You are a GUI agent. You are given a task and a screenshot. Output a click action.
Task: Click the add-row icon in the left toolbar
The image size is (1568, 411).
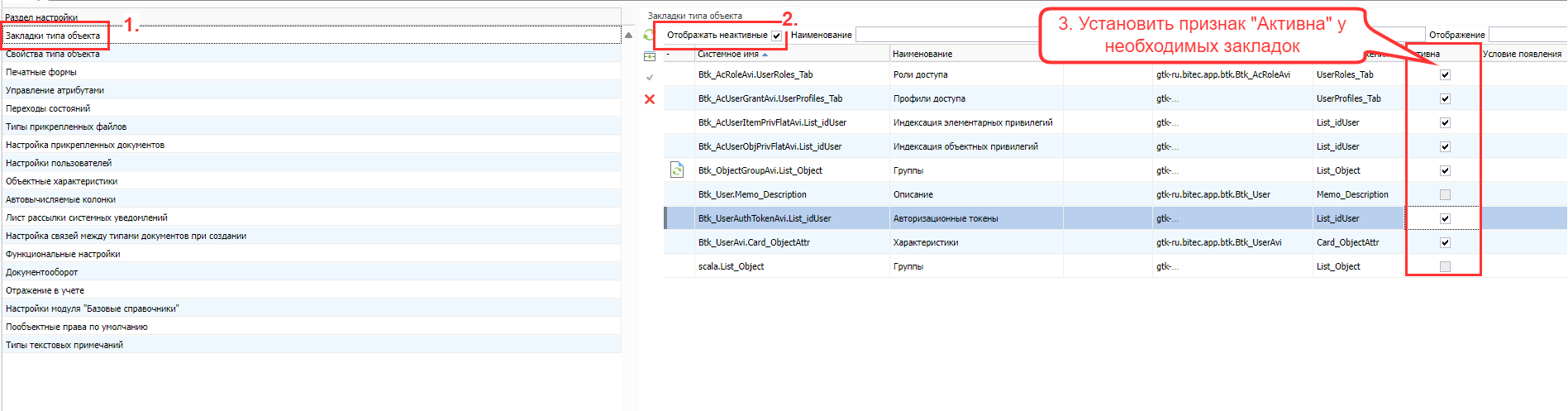[x=650, y=56]
